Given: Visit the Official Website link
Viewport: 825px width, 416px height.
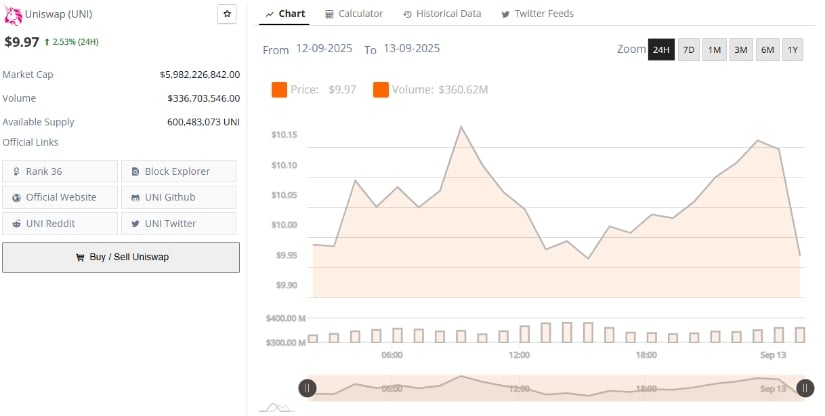Looking at the screenshot, I should click(60, 197).
